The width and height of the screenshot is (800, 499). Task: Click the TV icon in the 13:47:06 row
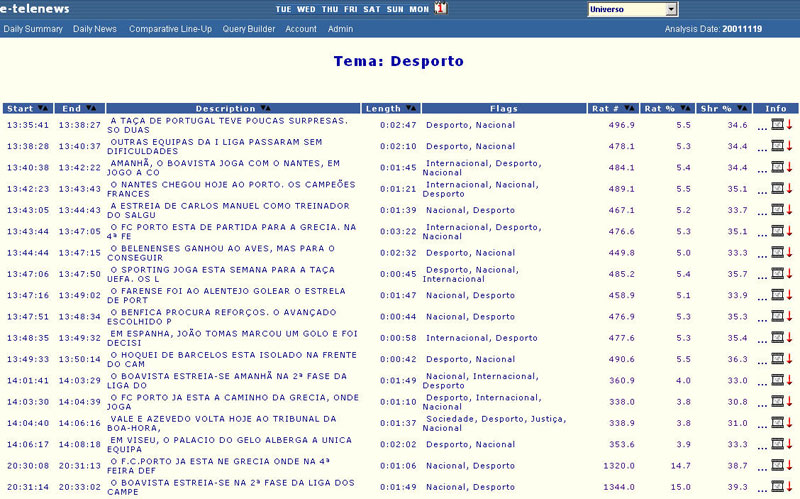click(x=777, y=273)
